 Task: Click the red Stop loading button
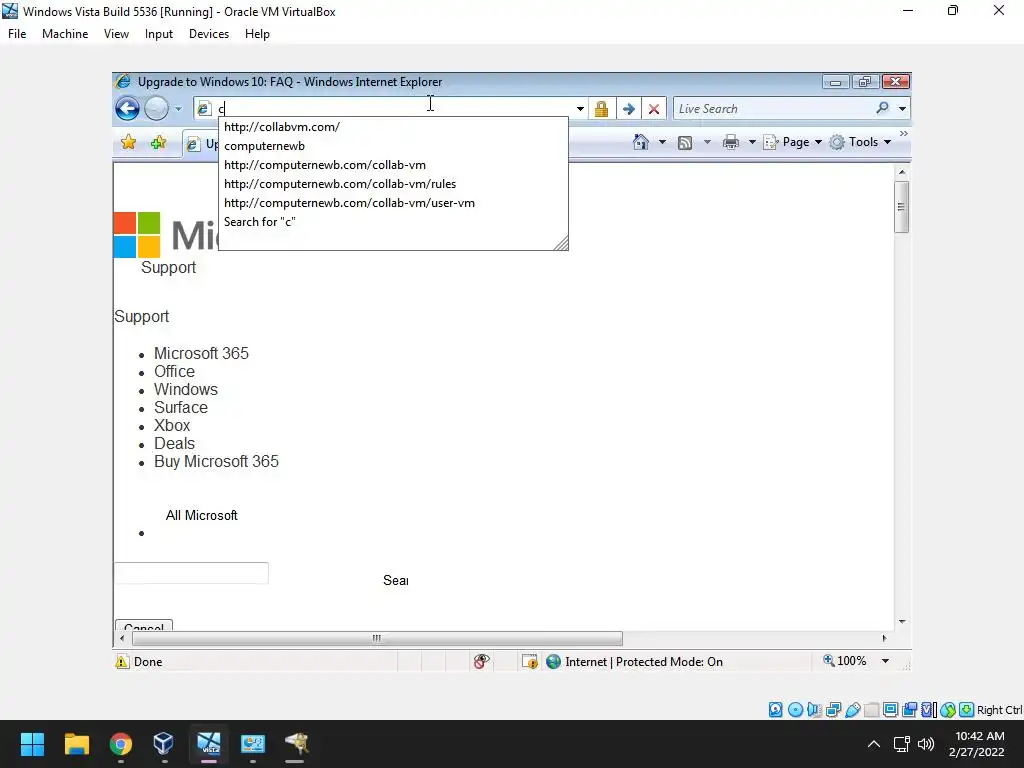point(654,109)
